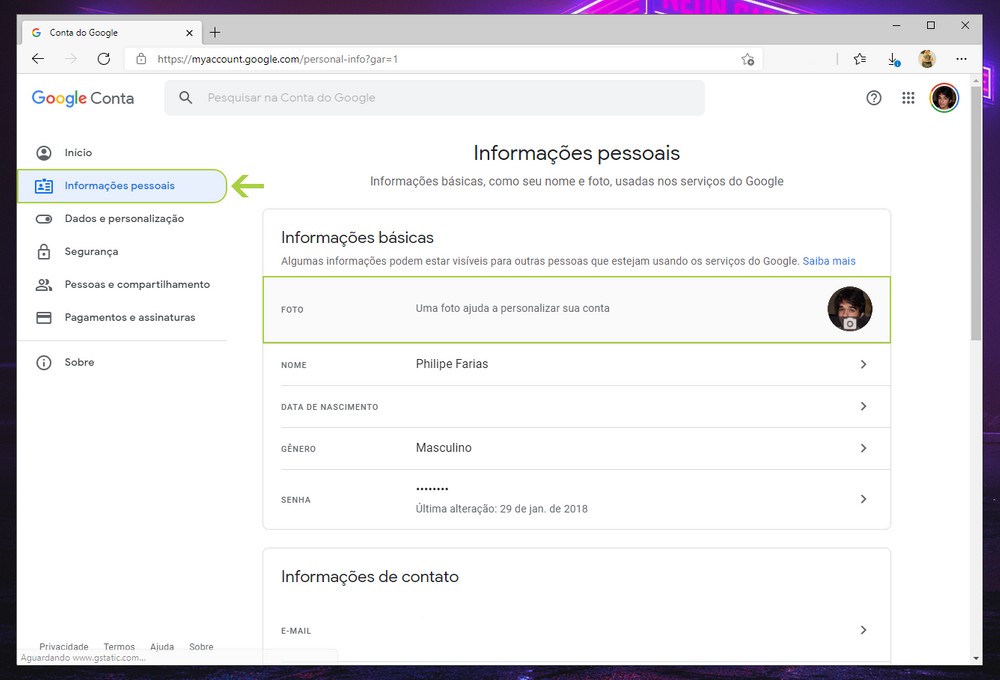Open browser settings three-dot menu
Screen dimensions: 1000x680
[961, 59]
